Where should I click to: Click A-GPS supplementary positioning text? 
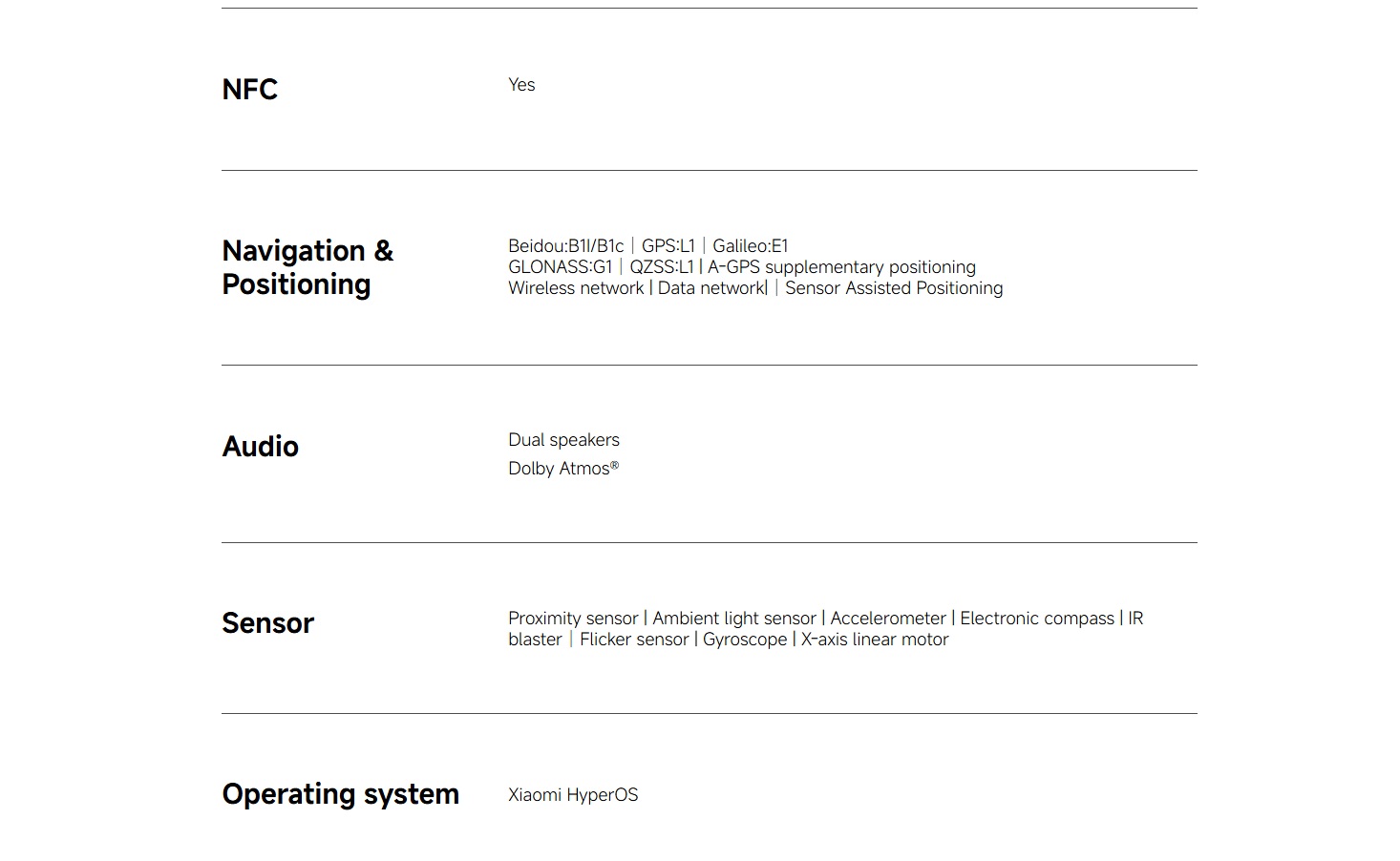click(841, 266)
